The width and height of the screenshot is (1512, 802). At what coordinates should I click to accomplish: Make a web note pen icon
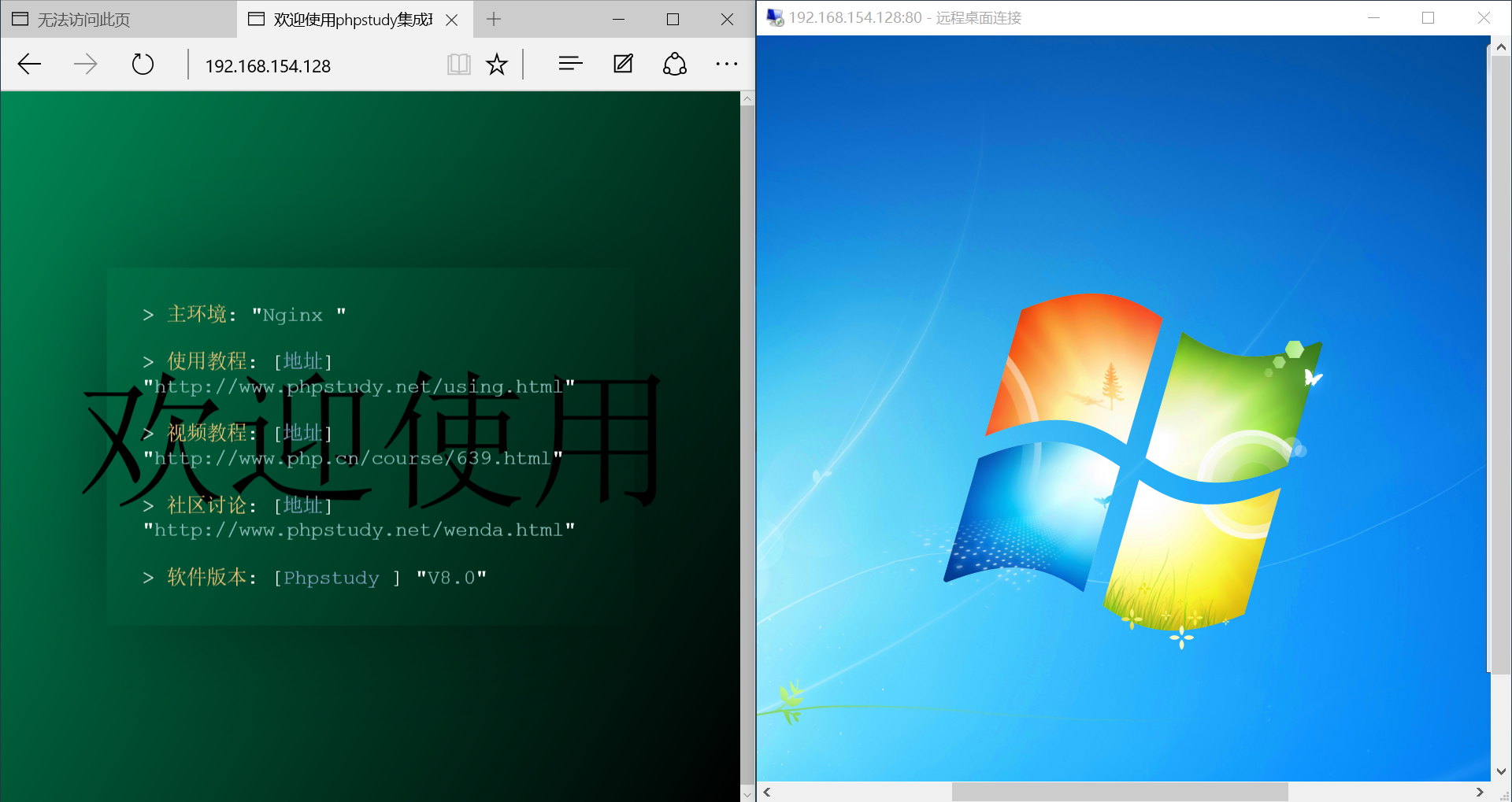coord(623,64)
